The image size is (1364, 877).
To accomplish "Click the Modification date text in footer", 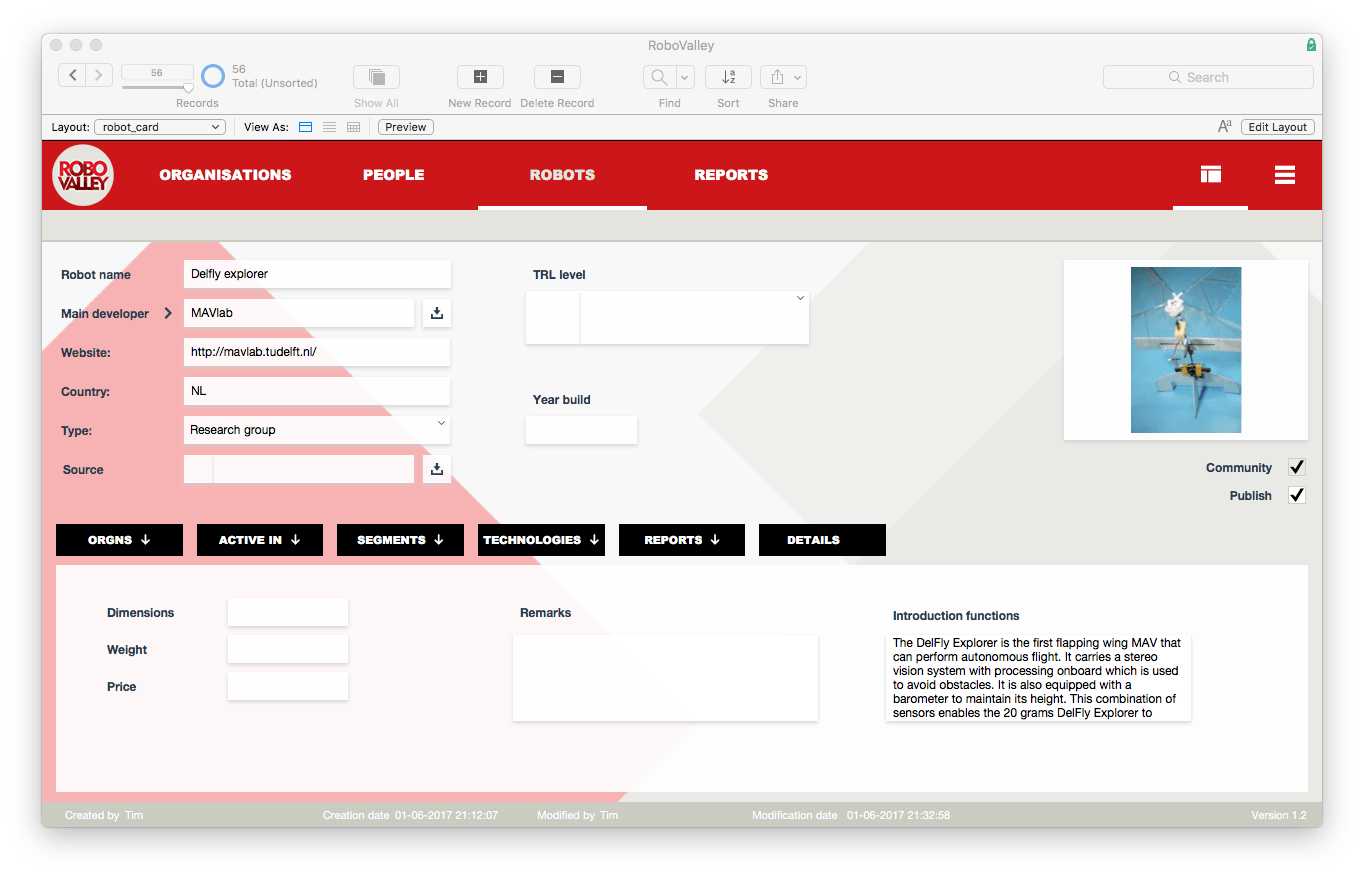I will click(851, 815).
